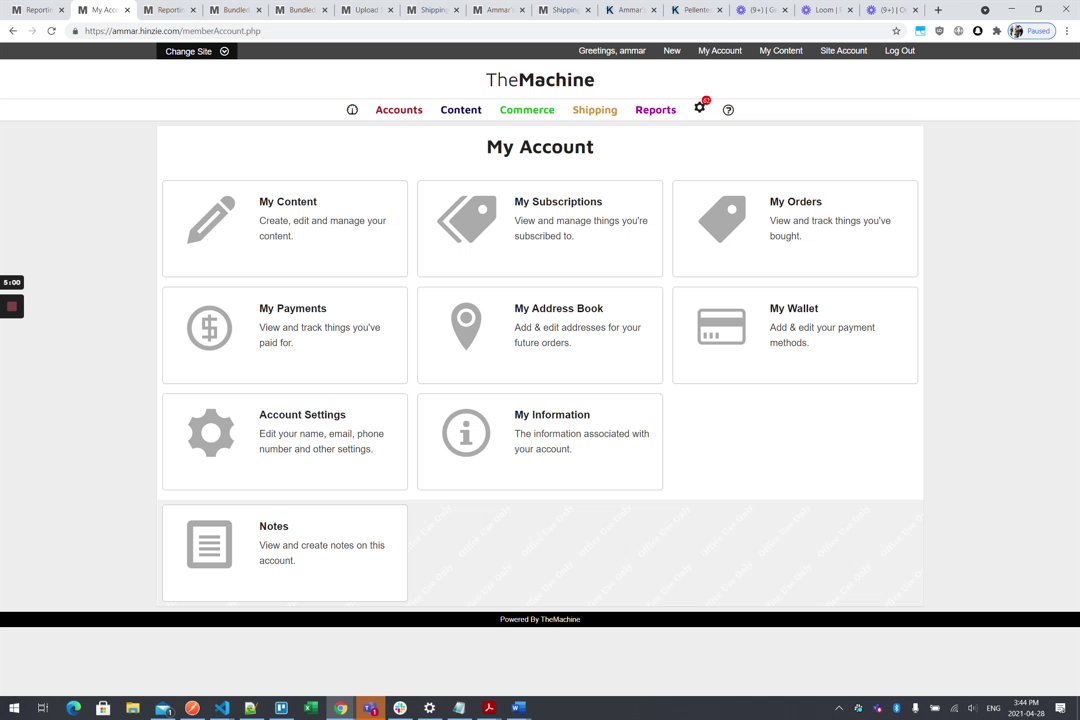Switch to the Upload browser tab
1080x720 pixels.
pyautogui.click(x=367, y=10)
